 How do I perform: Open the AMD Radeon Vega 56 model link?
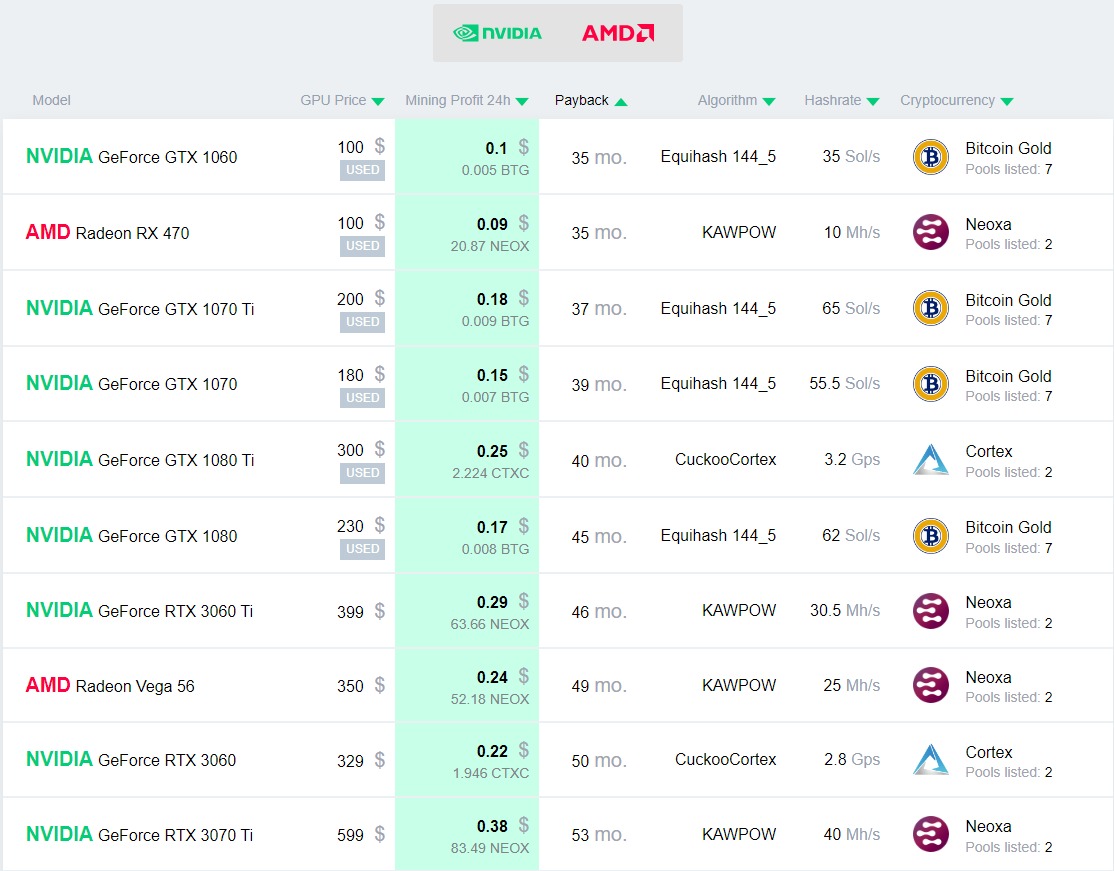[x=110, y=686]
